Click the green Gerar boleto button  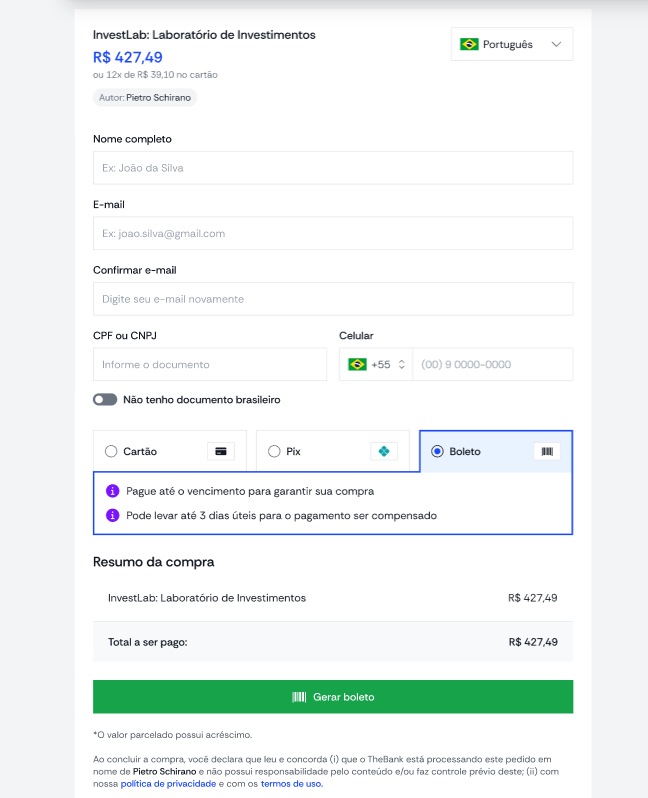333,697
